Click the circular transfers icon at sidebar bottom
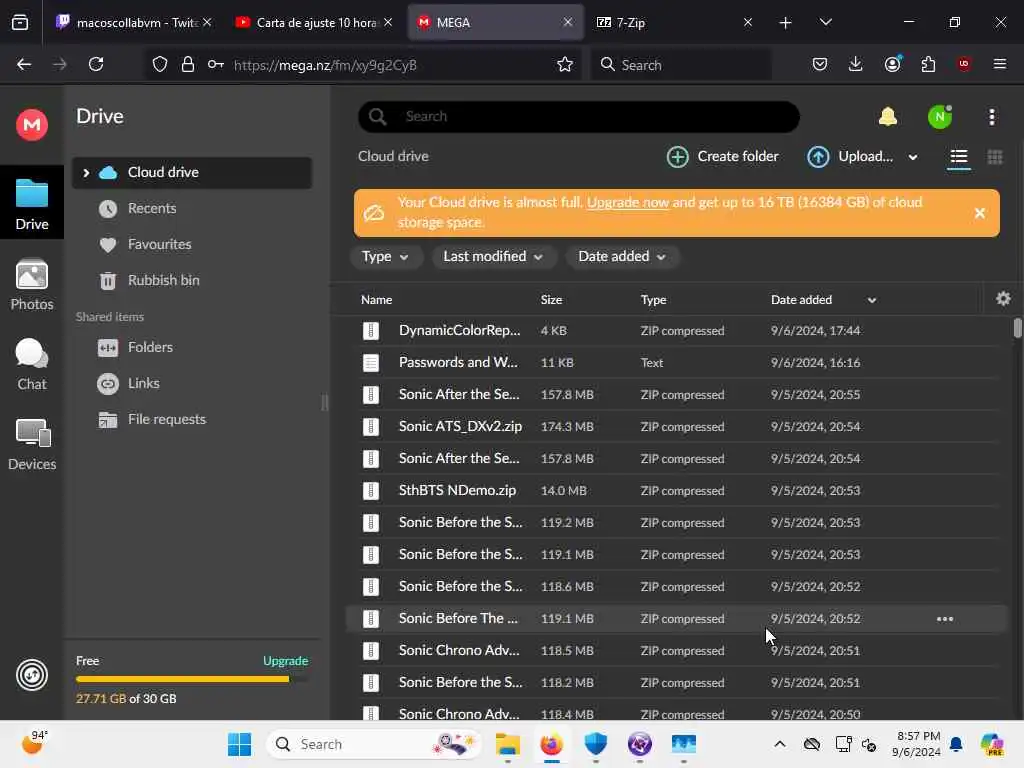The image size is (1024, 768). click(31, 675)
